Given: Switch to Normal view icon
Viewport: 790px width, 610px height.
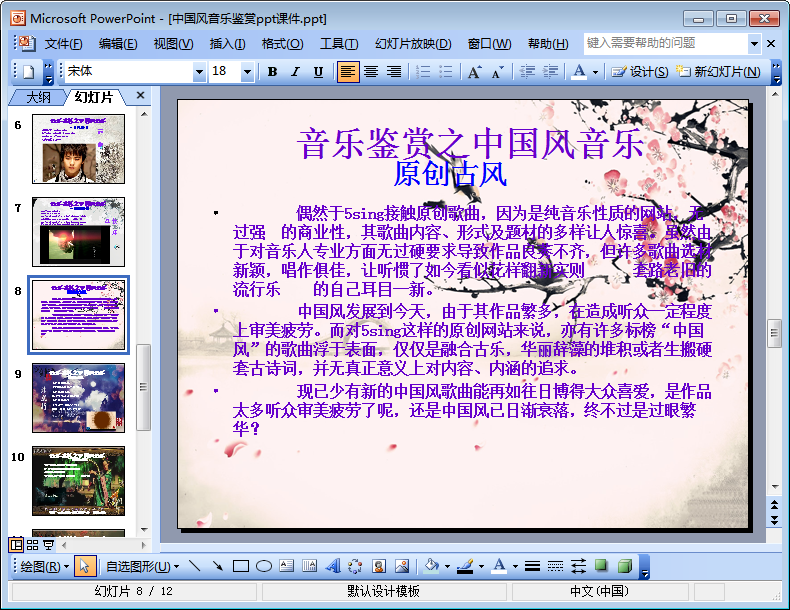Looking at the screenshot, I should pyautogui.click(x=16, y=545).
